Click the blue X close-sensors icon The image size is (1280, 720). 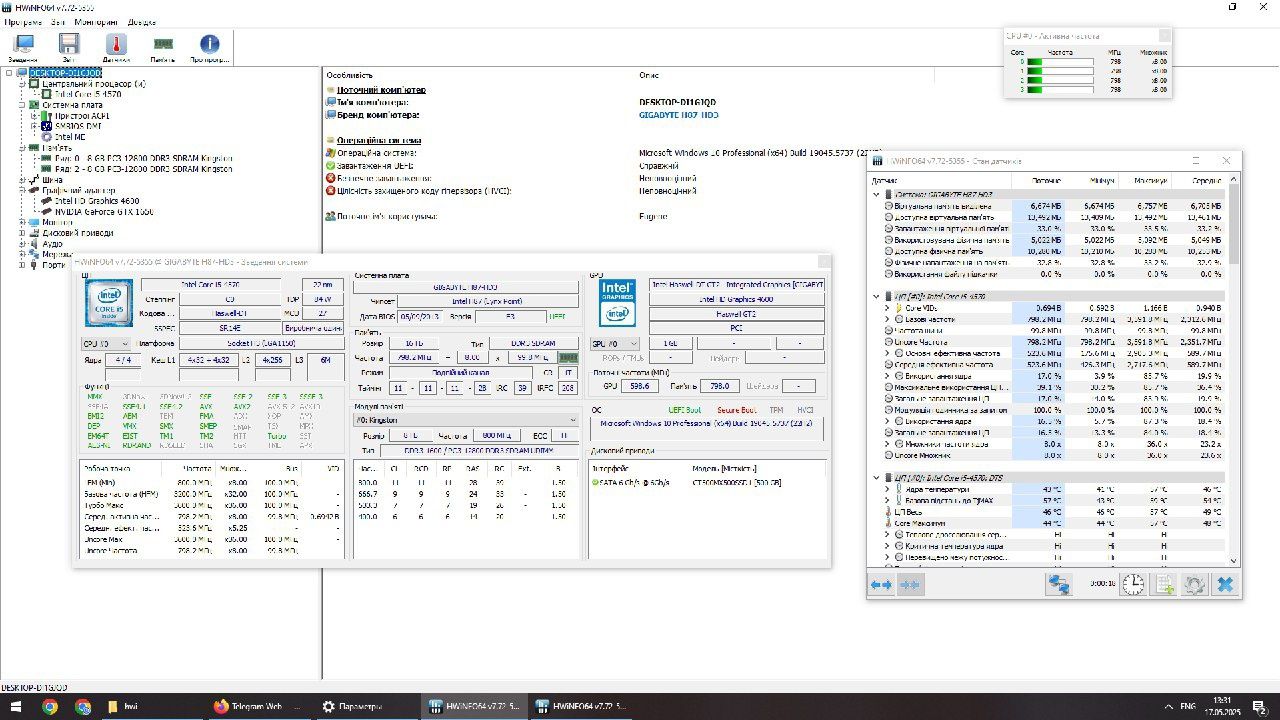(1225, 585)
